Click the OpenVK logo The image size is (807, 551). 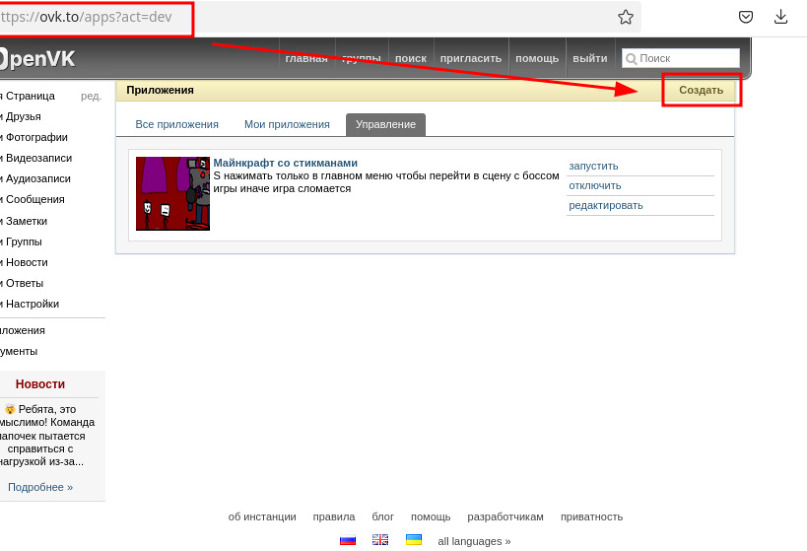38,59
